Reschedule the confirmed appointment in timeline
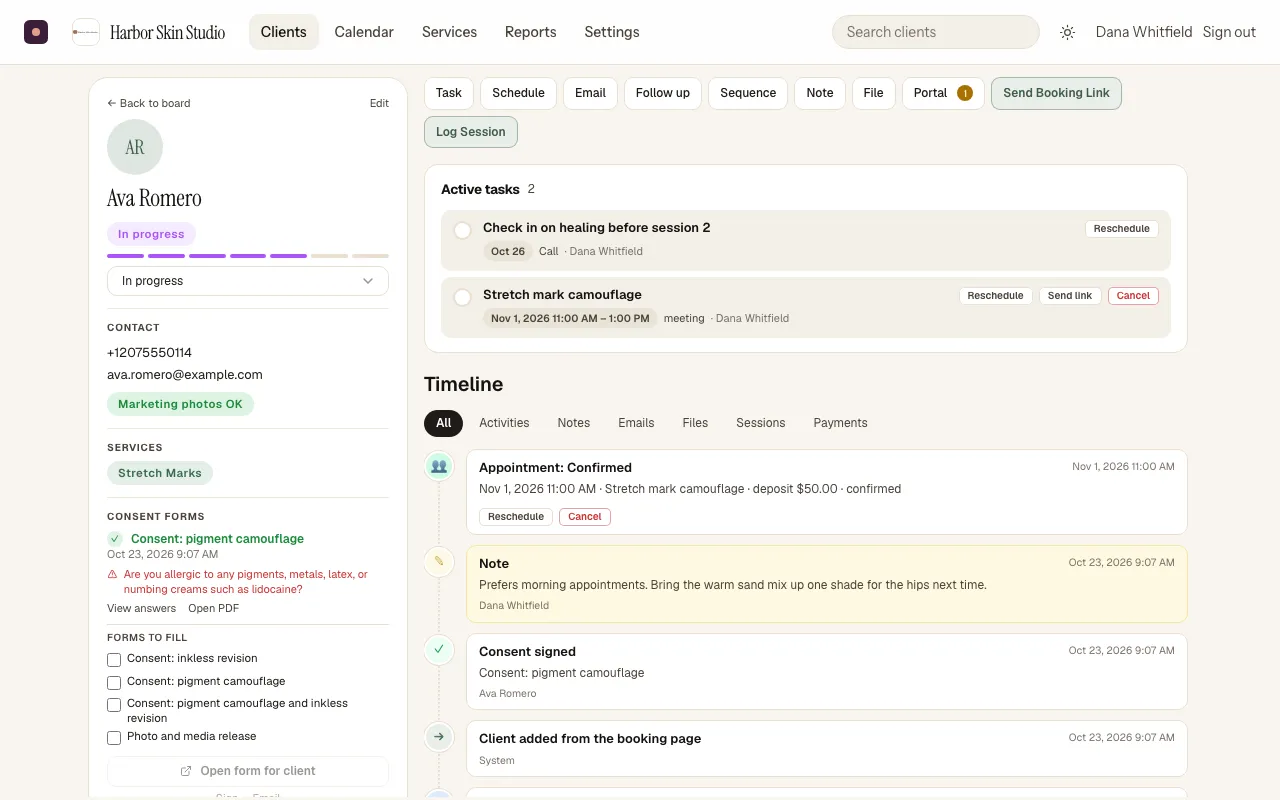 (x=516, y=517)
